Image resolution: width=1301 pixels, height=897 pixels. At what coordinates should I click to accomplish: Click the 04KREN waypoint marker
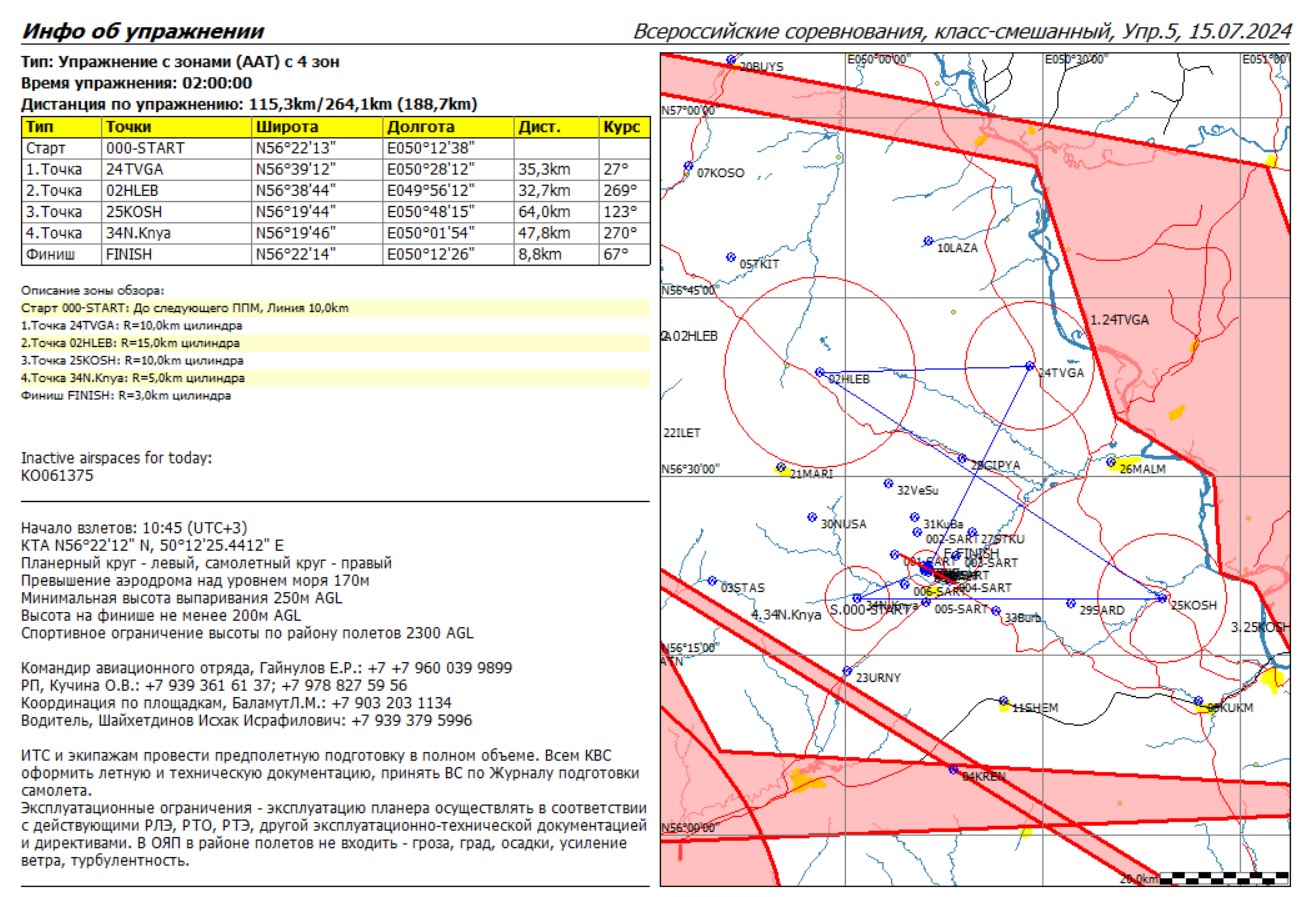[x=953, y=769]
